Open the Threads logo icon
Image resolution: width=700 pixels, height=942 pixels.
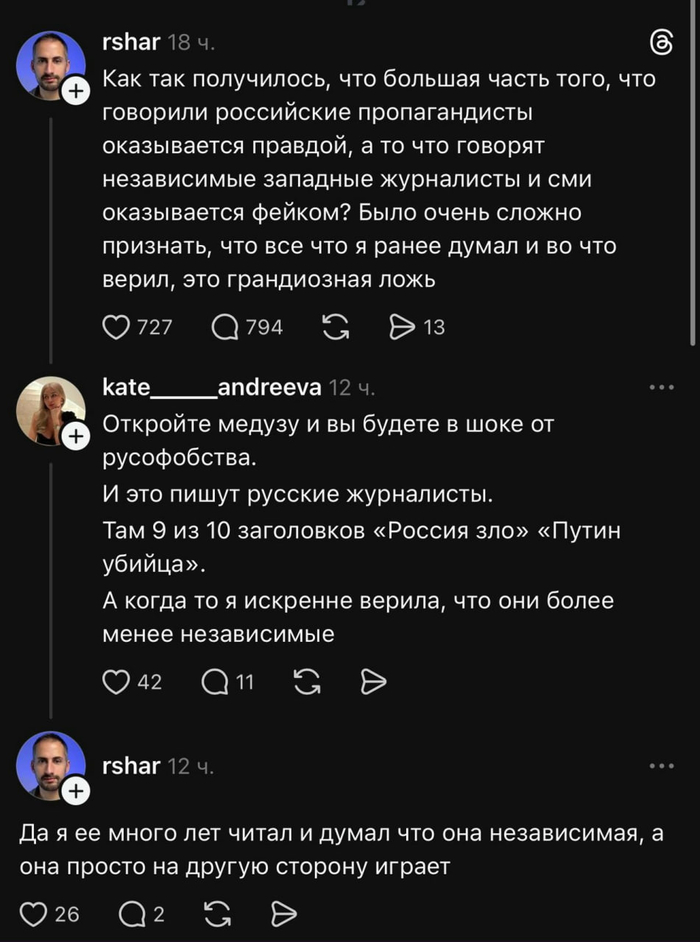pyautogui.click(x=662, y=42)
